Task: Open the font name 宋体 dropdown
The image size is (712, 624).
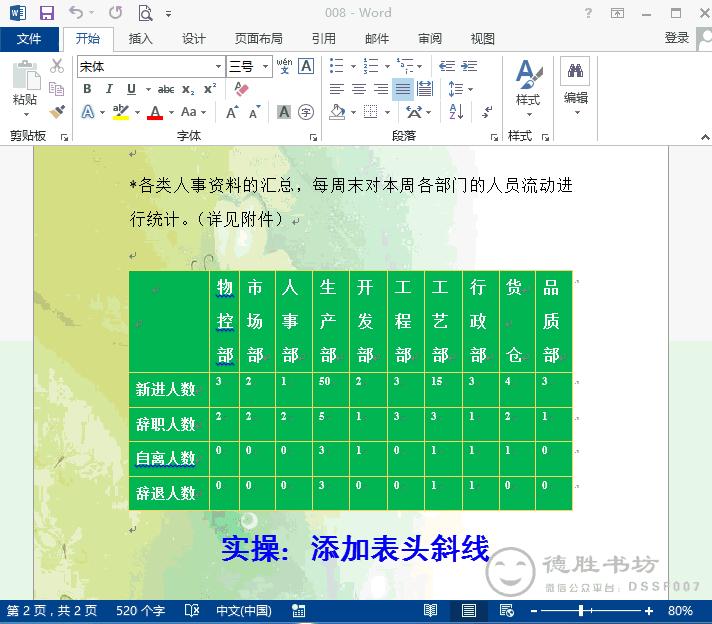Action: point(218,67)
